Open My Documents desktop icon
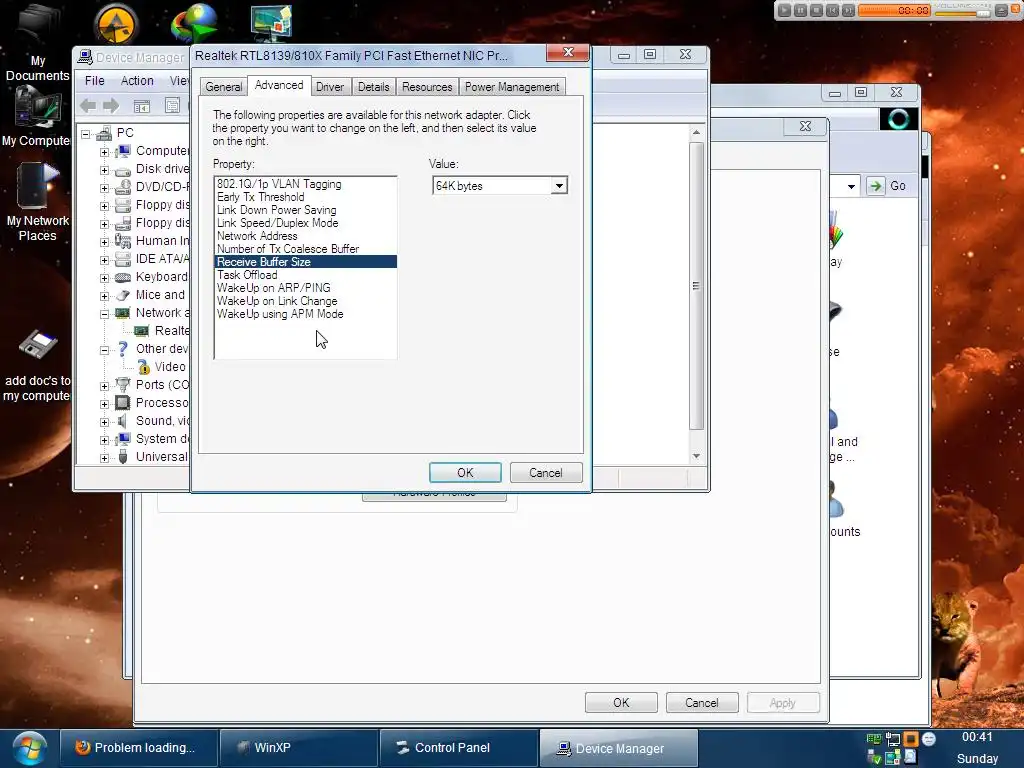Image resolution: width=1024 pixels, height=768 pixels. (x=37, y=43)
